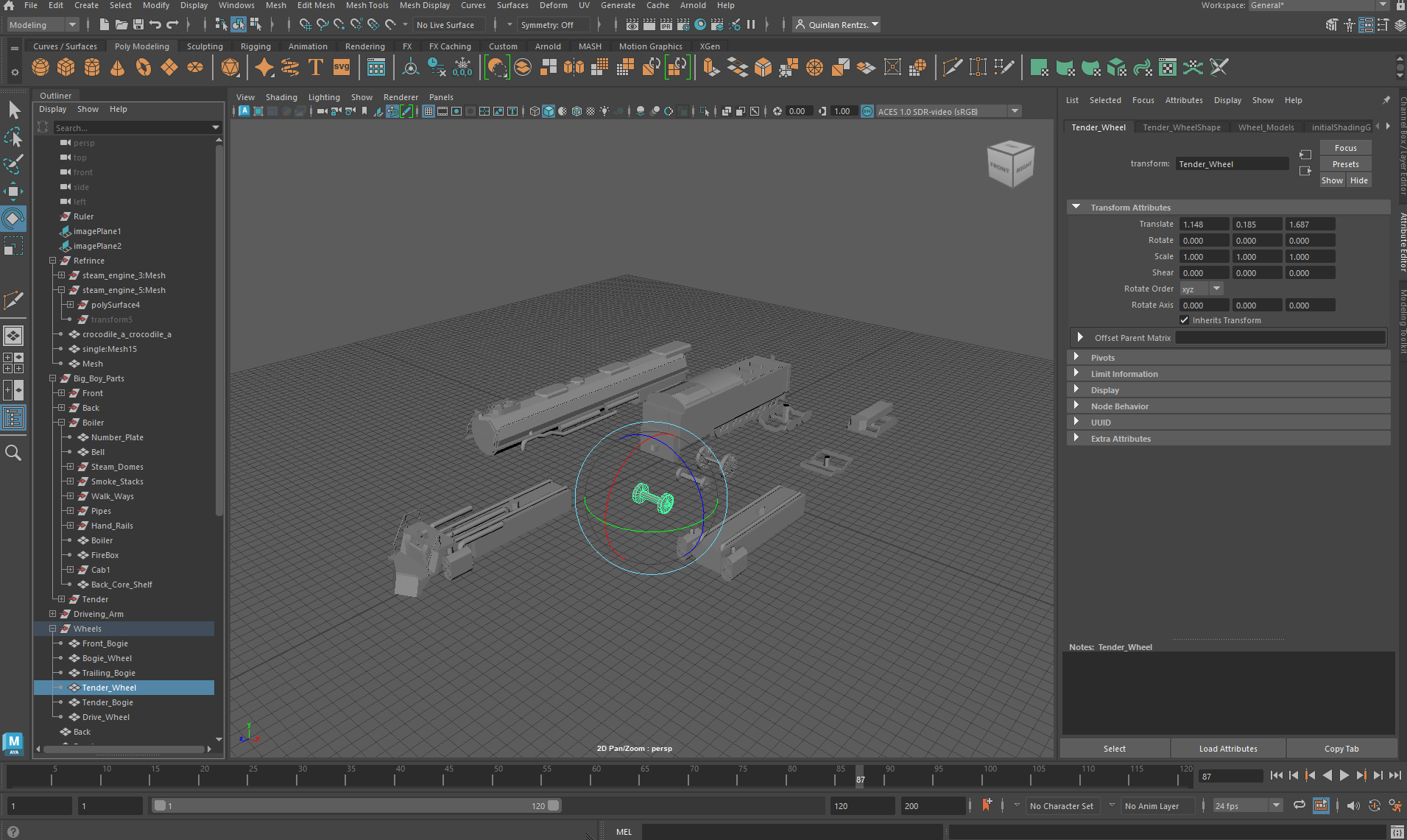Open the Rotate Order dropdown
The width and height of the screenshot is (1407, 840).
coord(1201,289)
